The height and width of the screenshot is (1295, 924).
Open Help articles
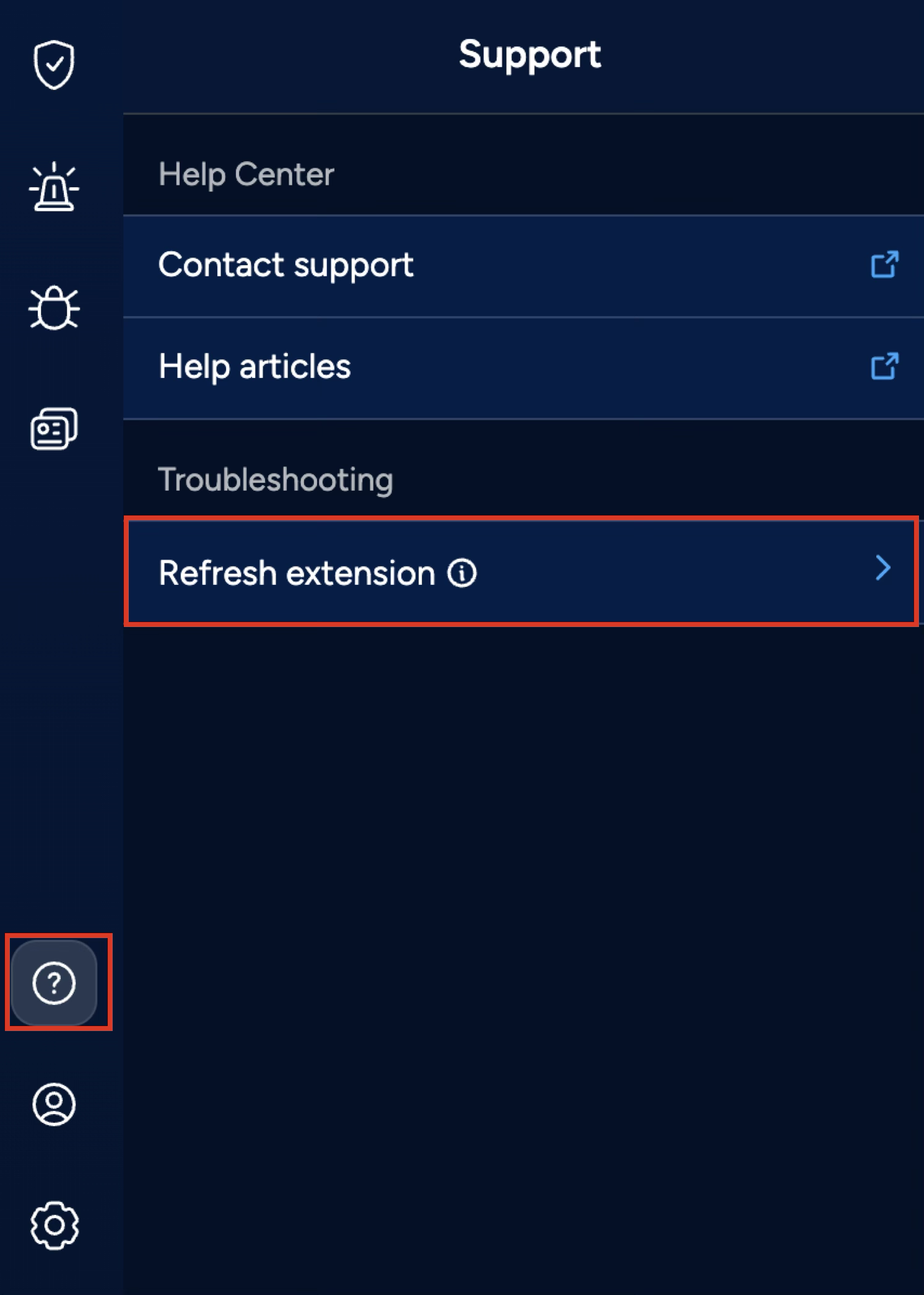click(x=255, y=366)
